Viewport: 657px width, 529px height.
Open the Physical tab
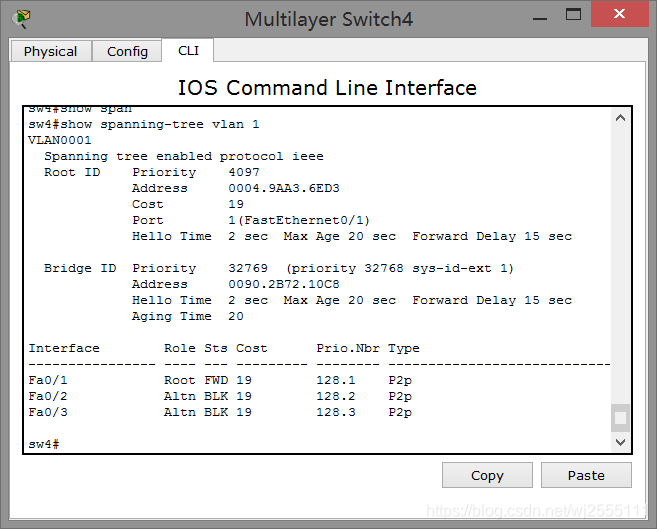(x=51, y=52)
